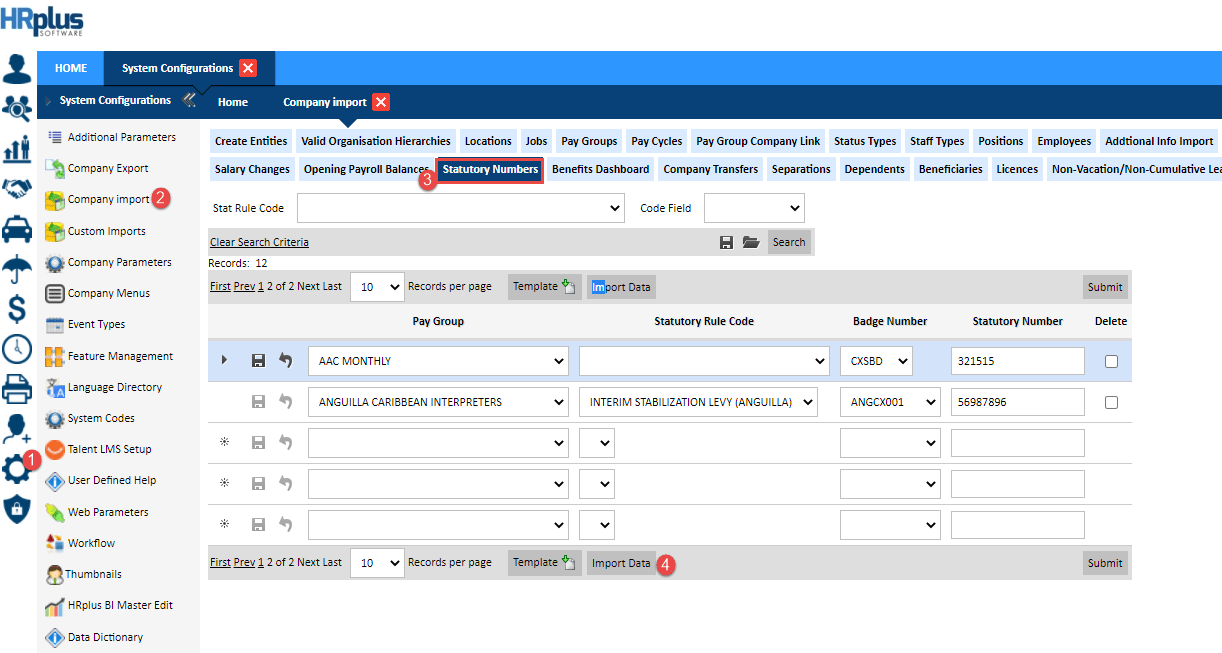This screenshot has width=1222, height=653.
Task: Enable Delete for ANGUILLA CARIBBEAN INTERPRETERS row
Action: click(x=1110, y=401)
